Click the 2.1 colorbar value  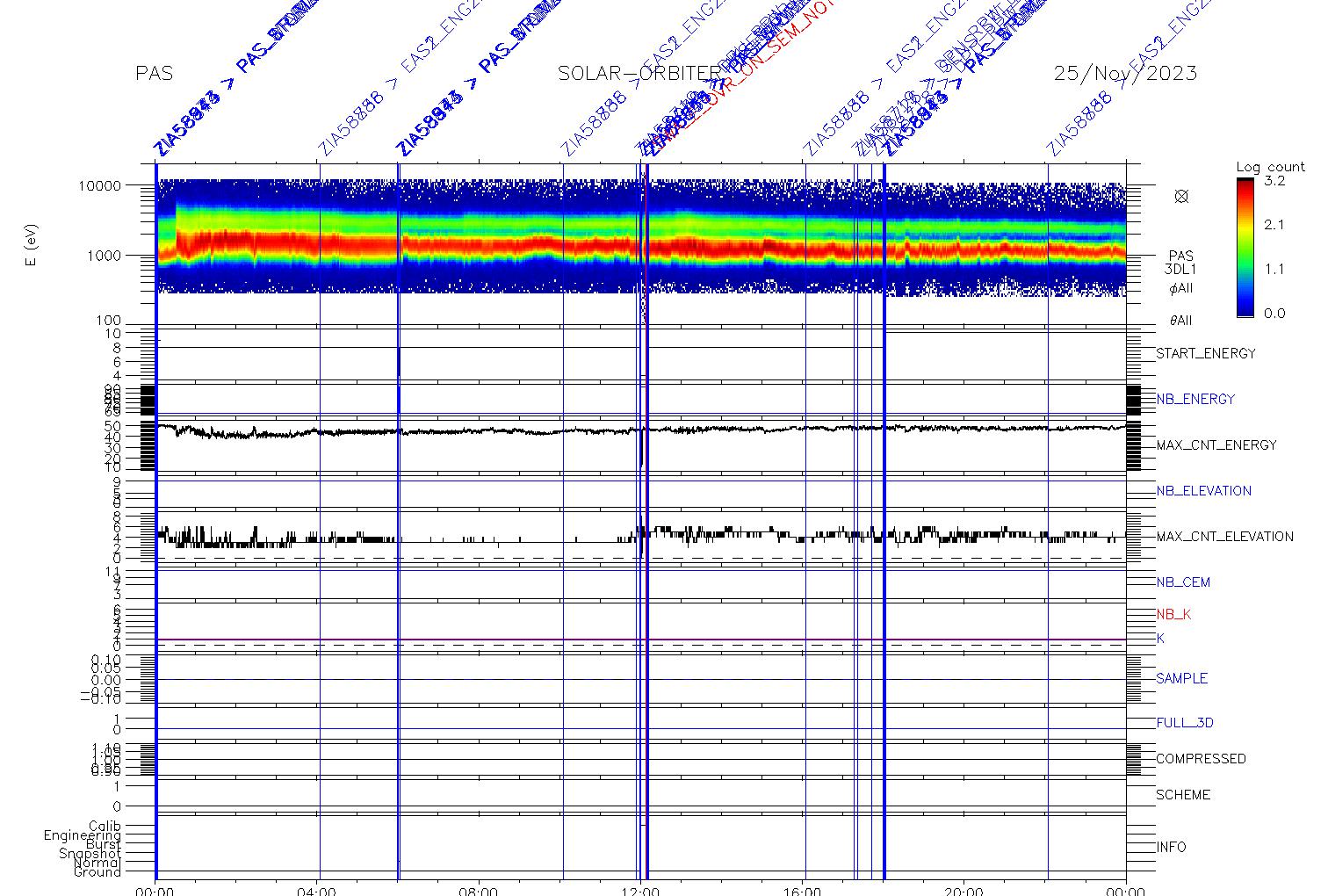coord(1274,225)
